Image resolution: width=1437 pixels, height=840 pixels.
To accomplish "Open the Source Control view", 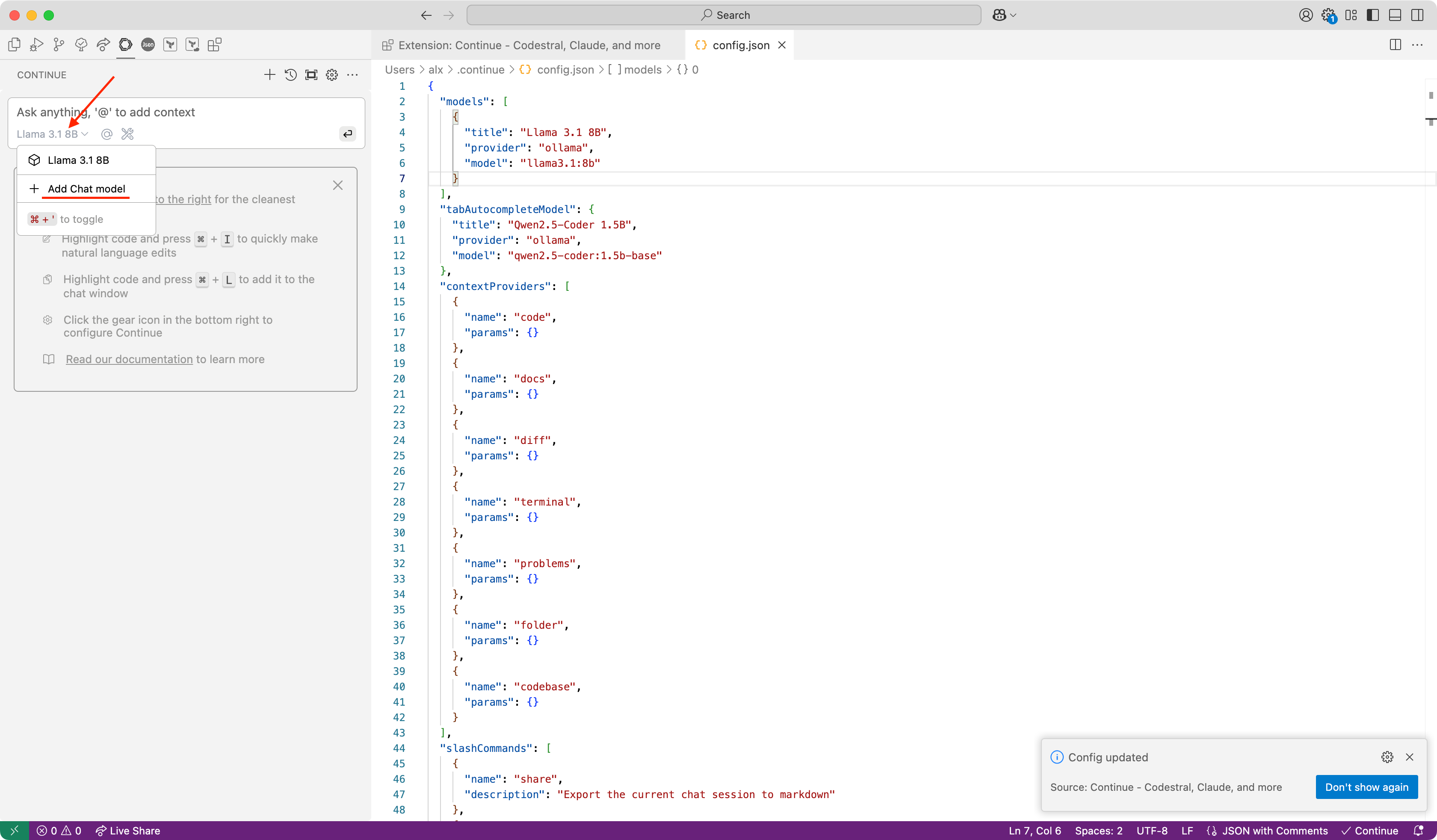I will pyautogui.click(x=59, y=44).
